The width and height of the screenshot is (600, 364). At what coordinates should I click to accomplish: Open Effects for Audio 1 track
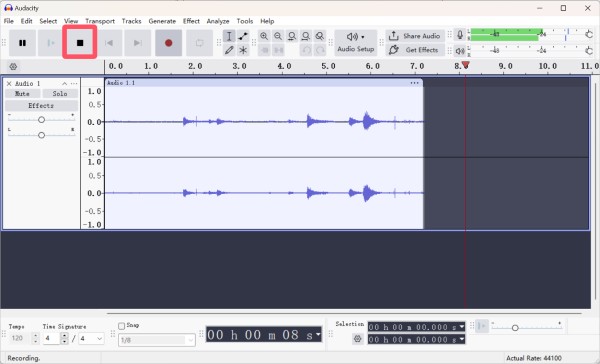point(41,106)
